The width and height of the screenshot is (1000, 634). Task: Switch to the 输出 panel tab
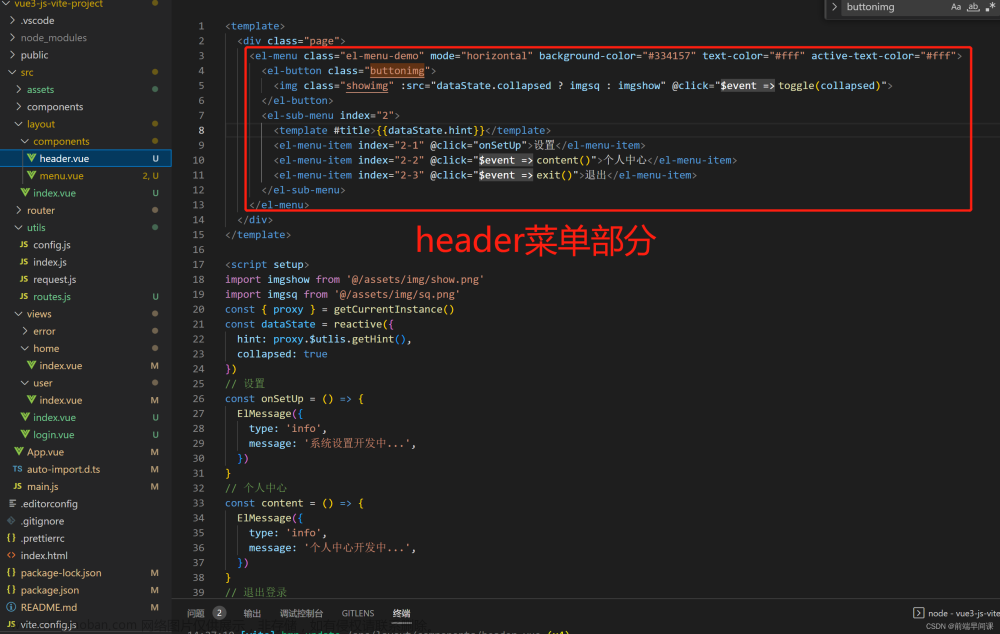[253, 613]
